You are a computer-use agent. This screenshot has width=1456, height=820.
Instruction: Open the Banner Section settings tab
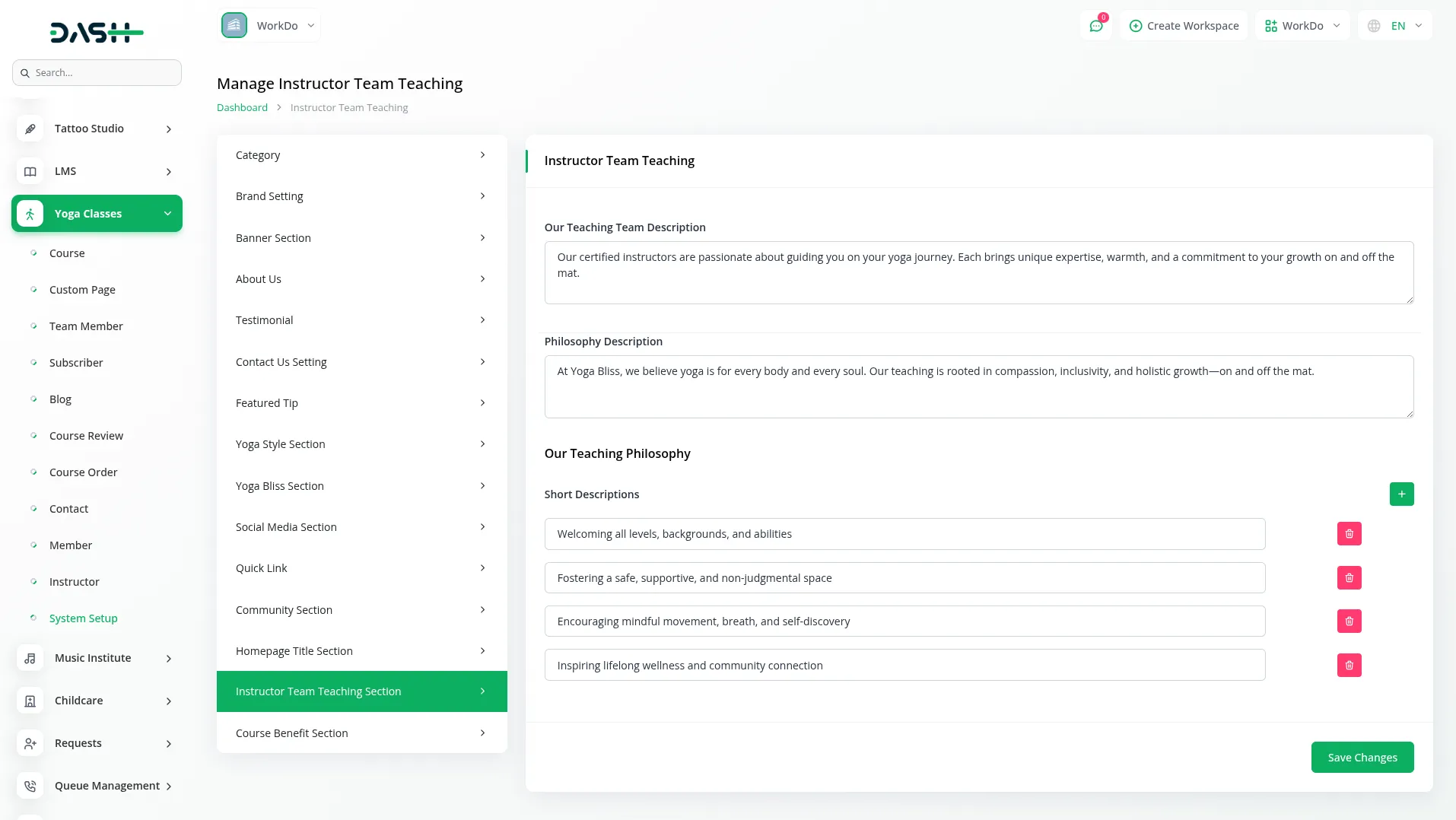(361, 238)
